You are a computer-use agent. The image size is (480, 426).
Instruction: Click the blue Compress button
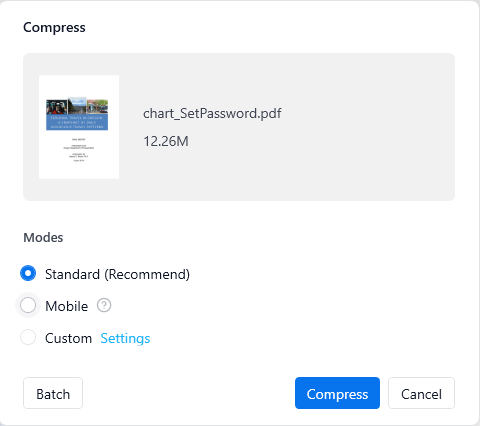tap(337, 393)
